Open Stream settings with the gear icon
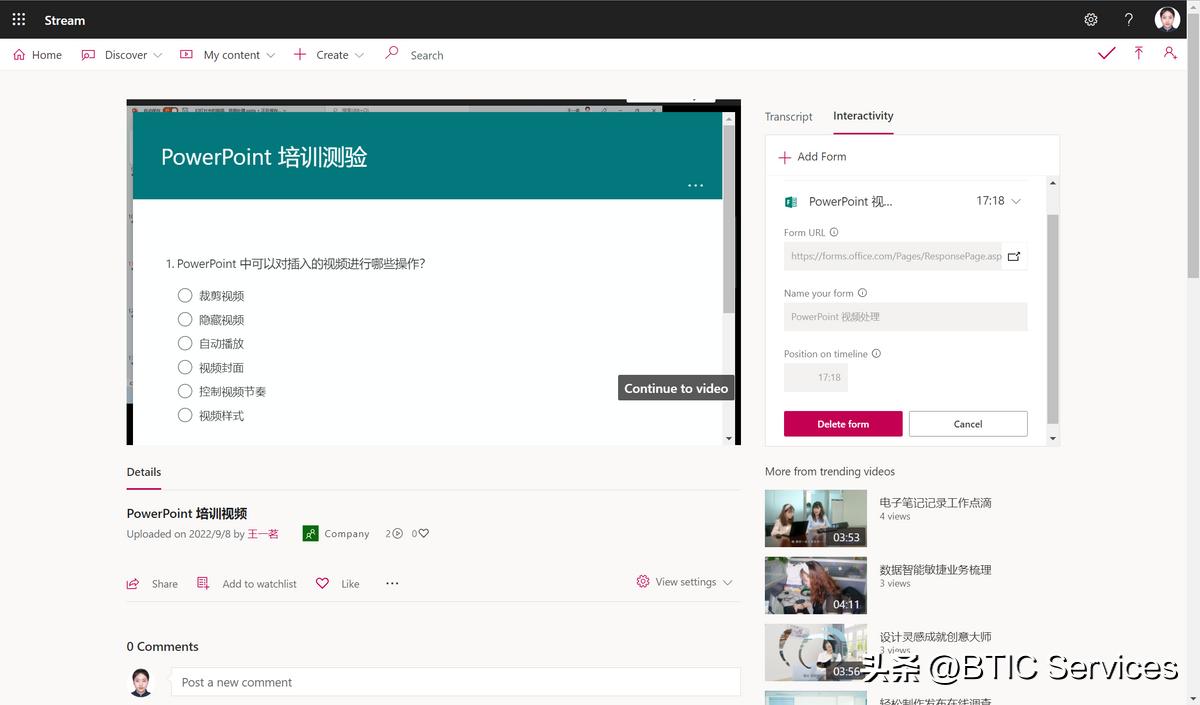 point(1090,19)
